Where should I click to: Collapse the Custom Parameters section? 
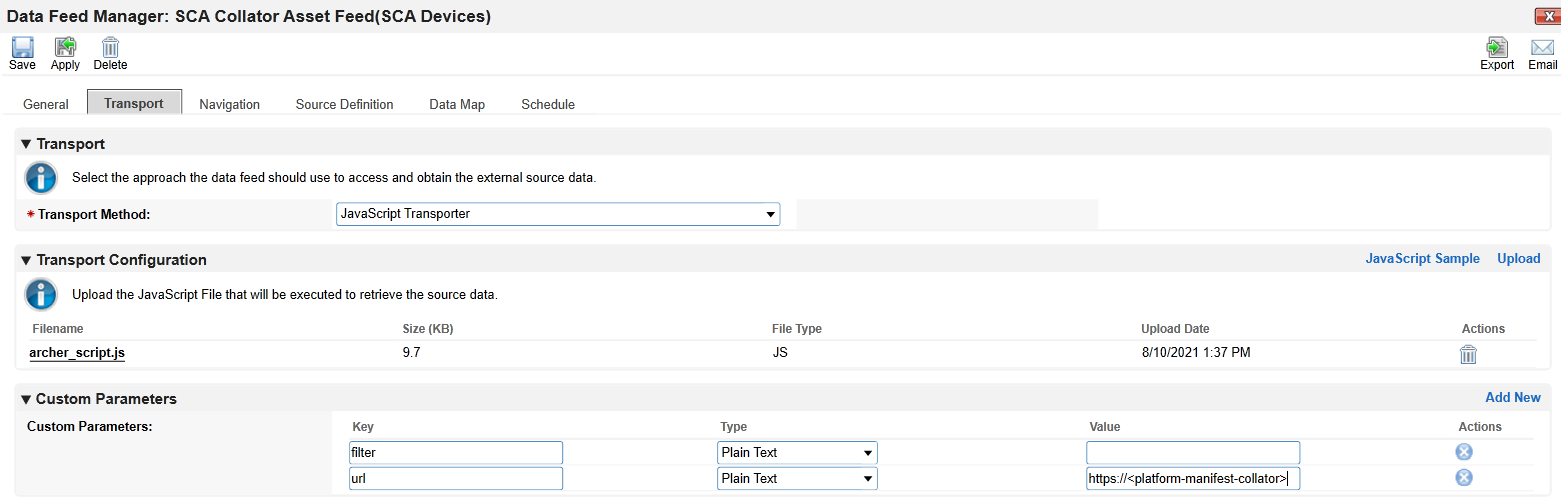click(26, 399)
